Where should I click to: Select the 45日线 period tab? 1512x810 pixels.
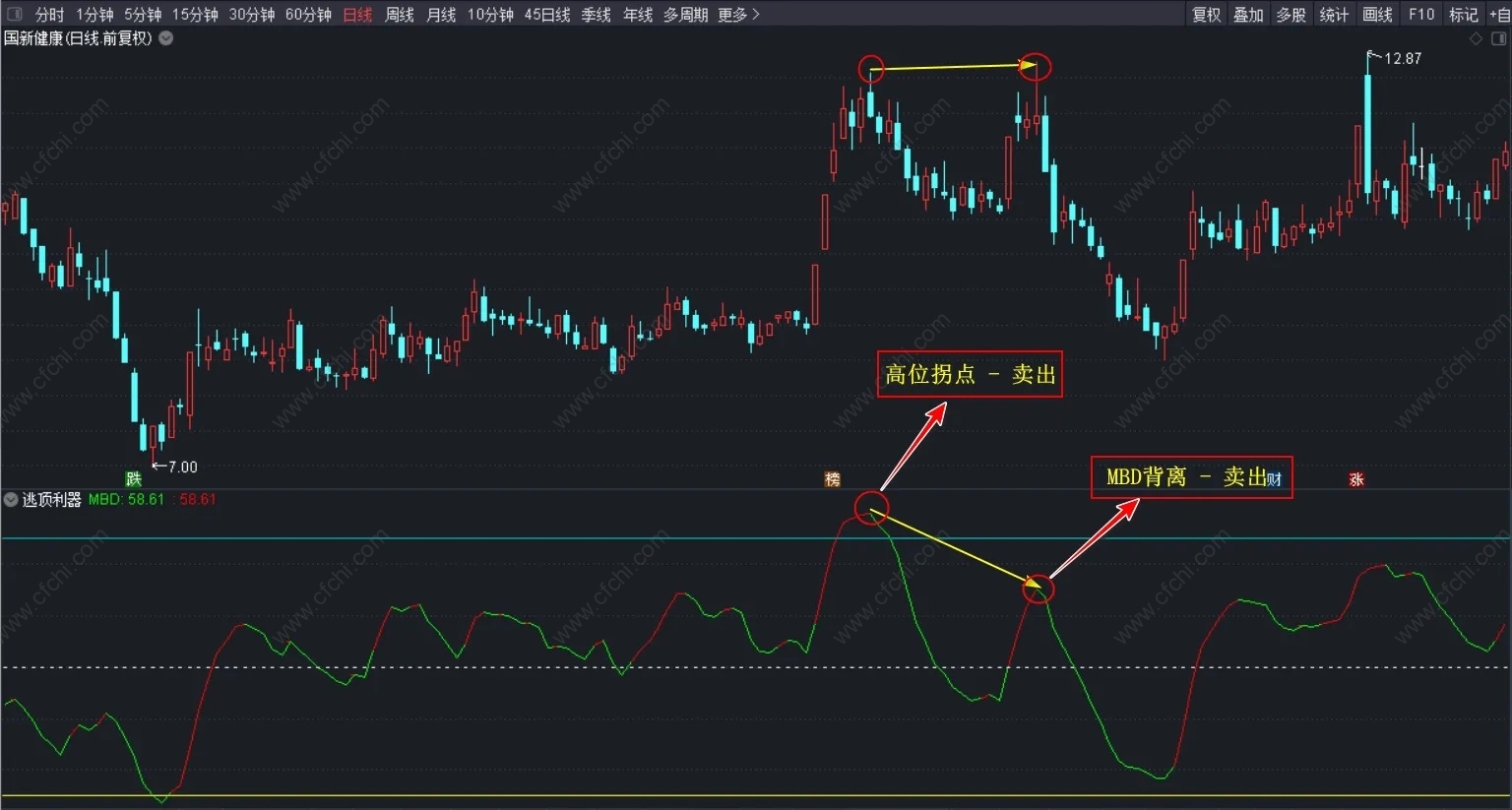(547, 15)
